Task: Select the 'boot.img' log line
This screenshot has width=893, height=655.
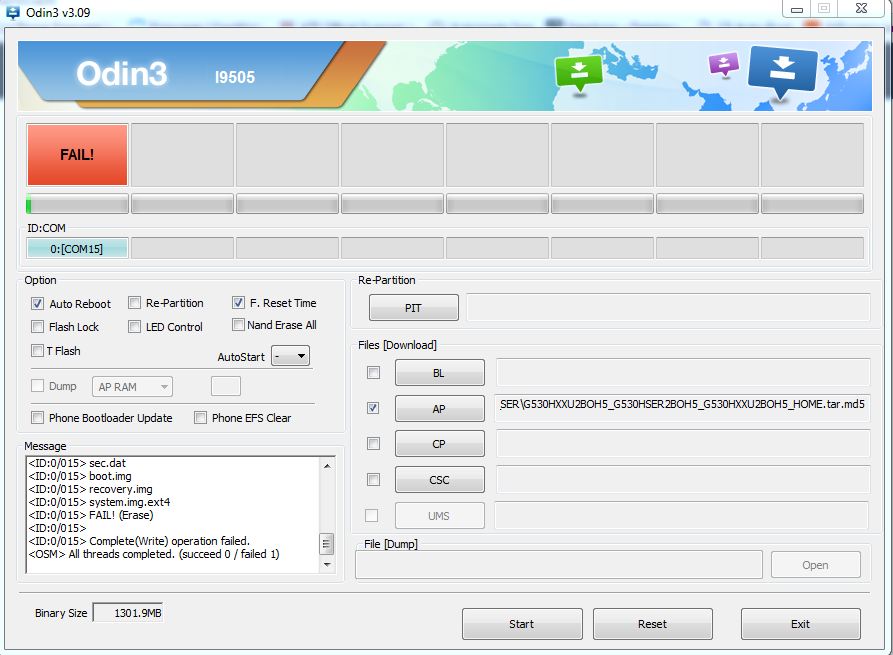Action: click(x=80, y=476)
